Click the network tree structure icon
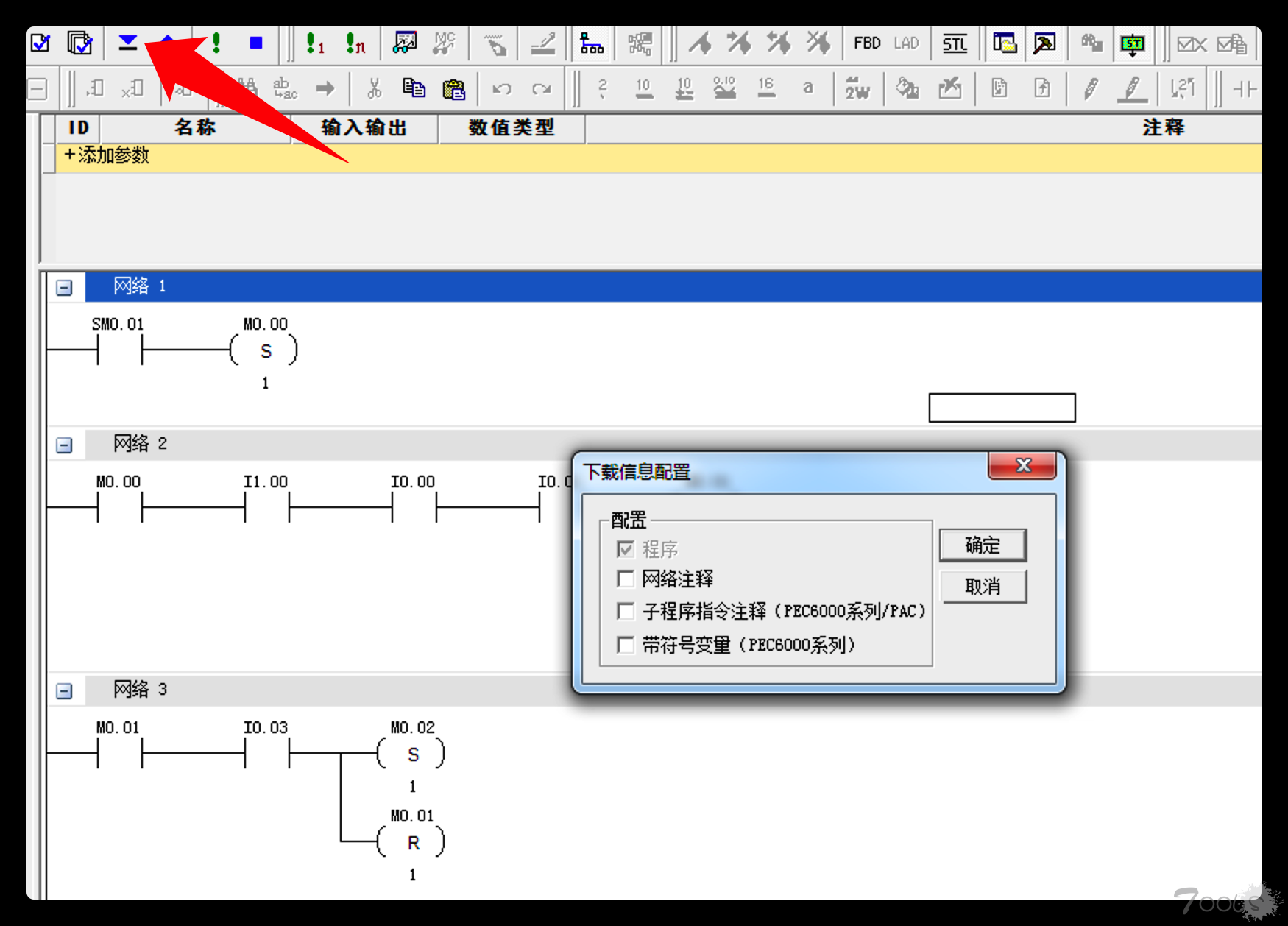Viewport: 1288px width, 926px height. [x=592, y=43]
